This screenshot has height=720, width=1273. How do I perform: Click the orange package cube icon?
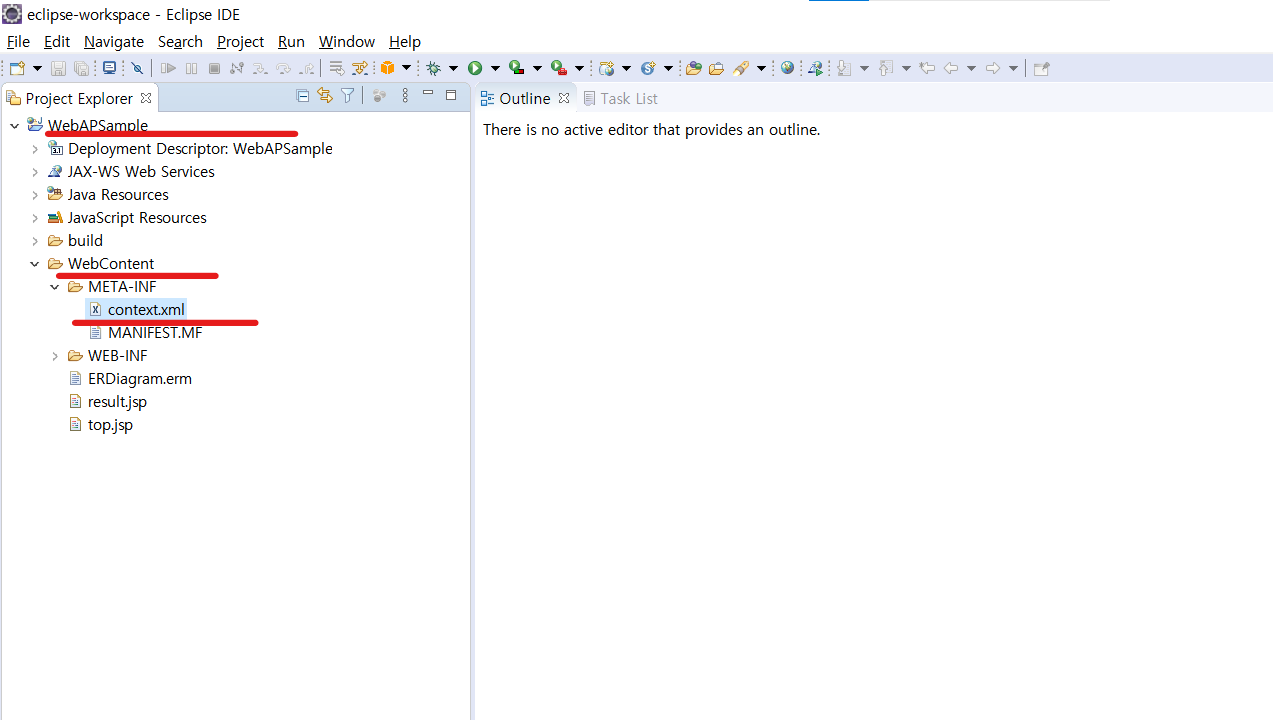pyautogui.click(x=387, y=68)
